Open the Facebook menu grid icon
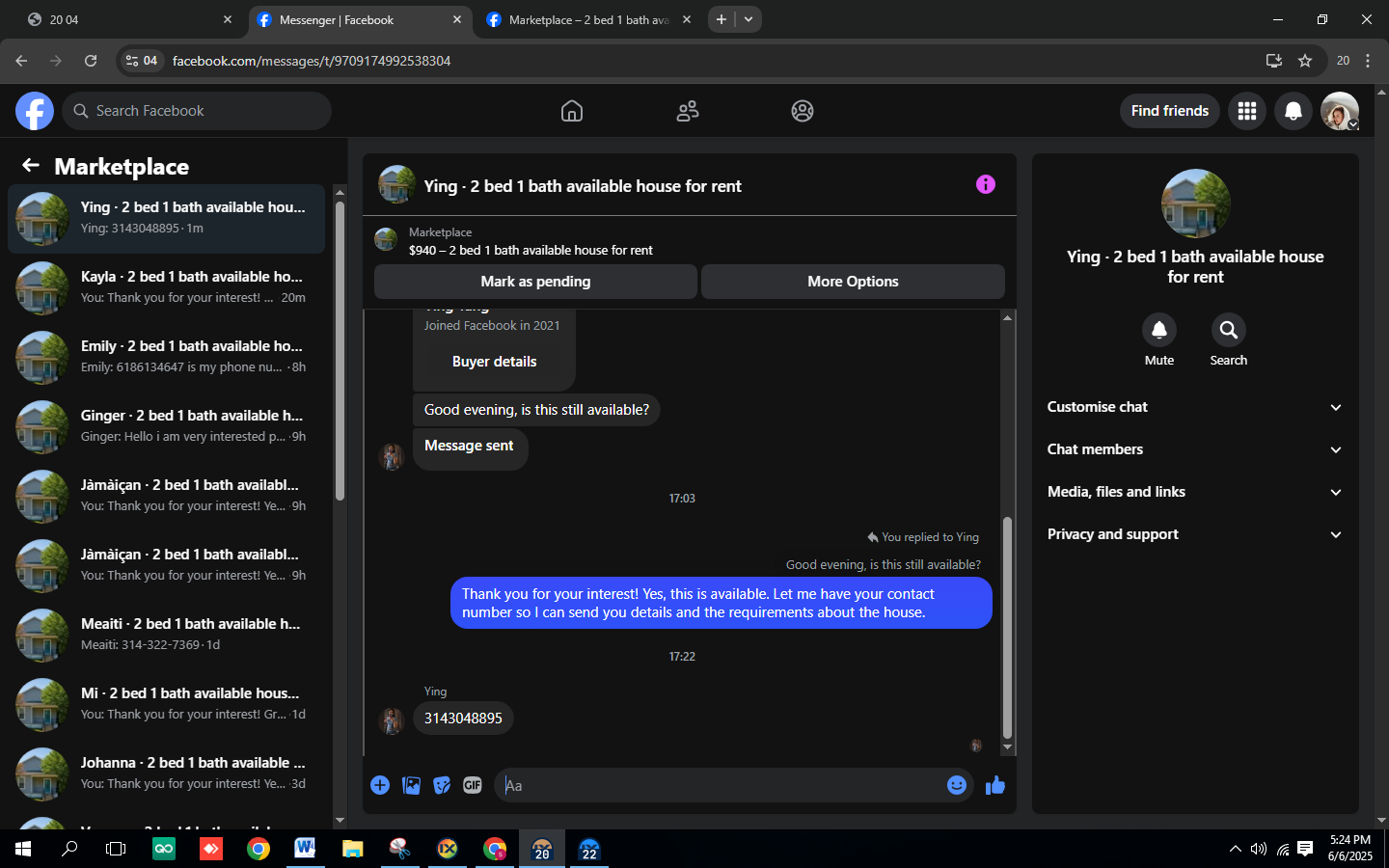The height and width of the screenshot is (868, 1389). pos(1247,111)
